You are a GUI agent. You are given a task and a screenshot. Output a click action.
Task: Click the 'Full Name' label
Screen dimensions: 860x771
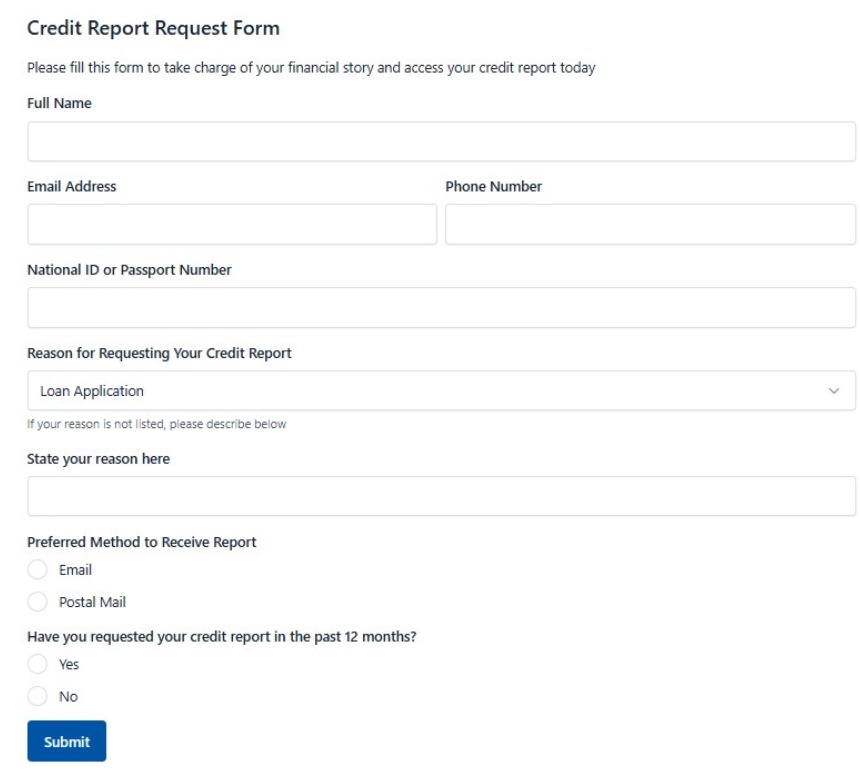59,103
